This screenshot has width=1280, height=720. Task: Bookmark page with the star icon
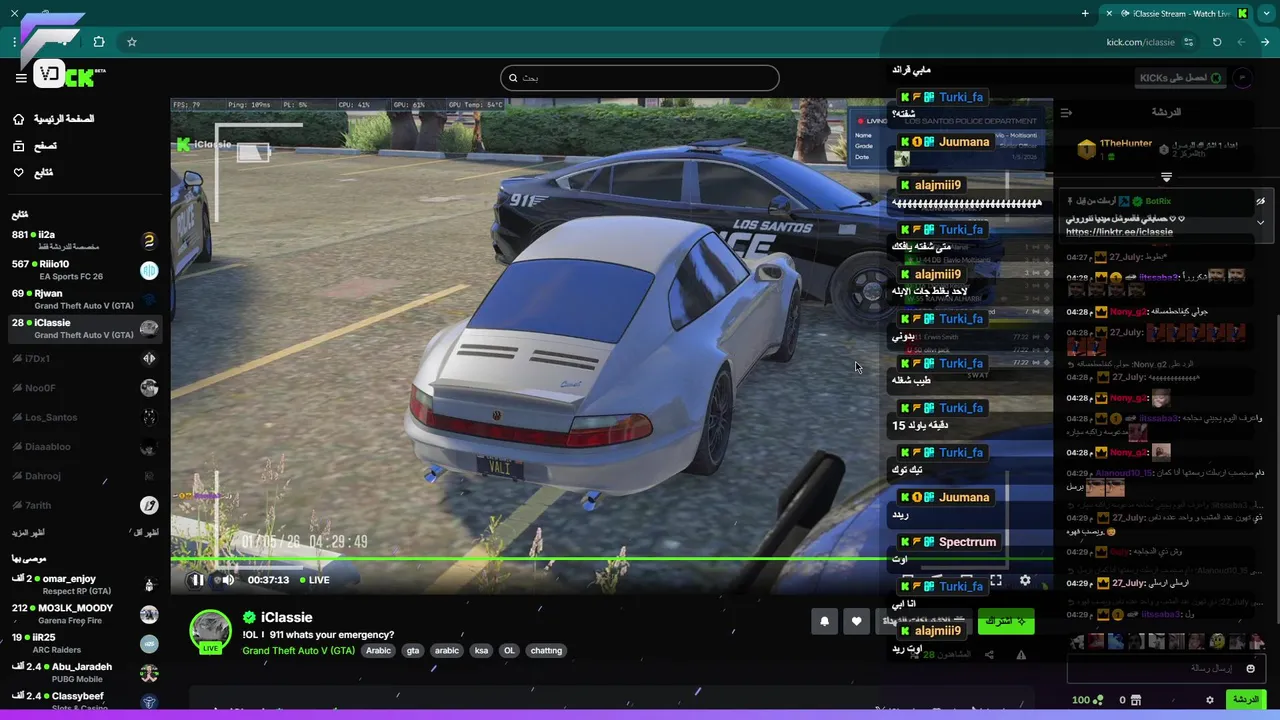pyautogui.click(x=131, y=42)
